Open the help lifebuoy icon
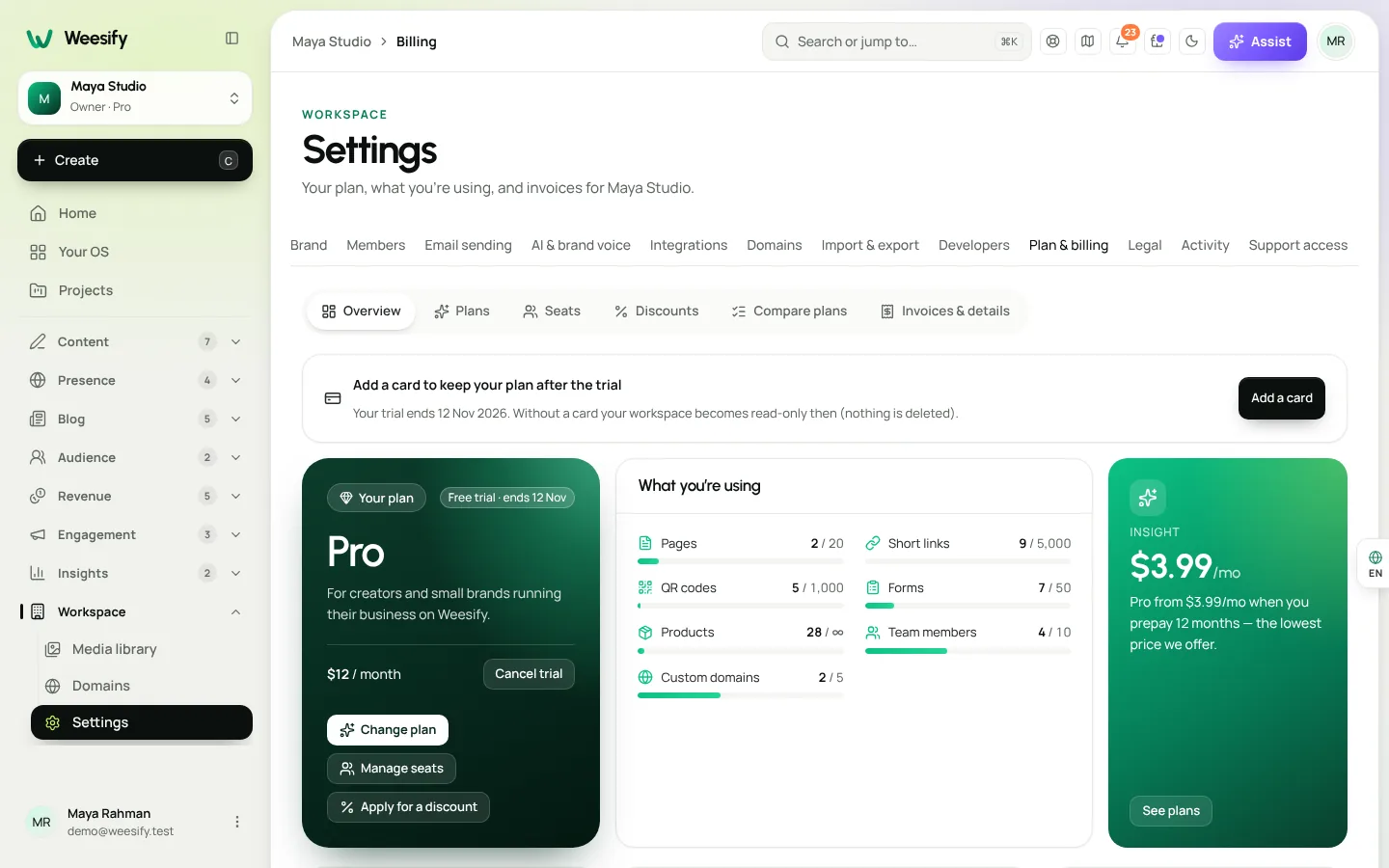This screenshot has width=1389, height=868. click(1053, 41)
